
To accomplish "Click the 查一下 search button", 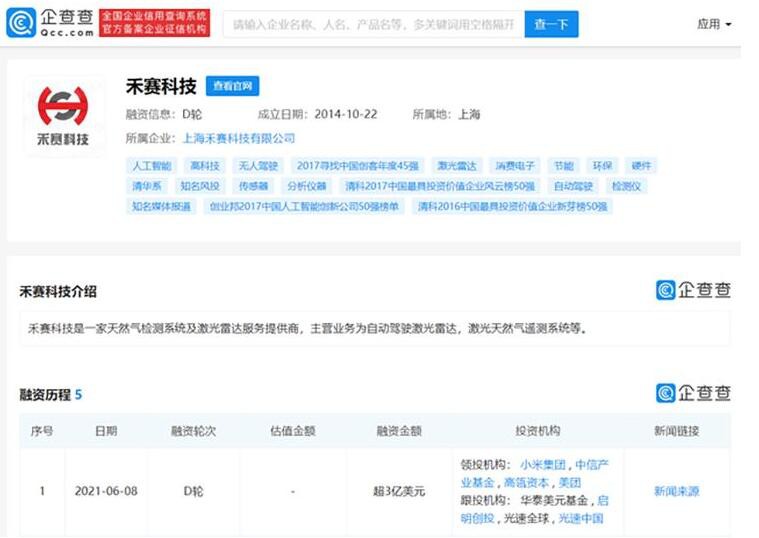I will pos(551,24).
